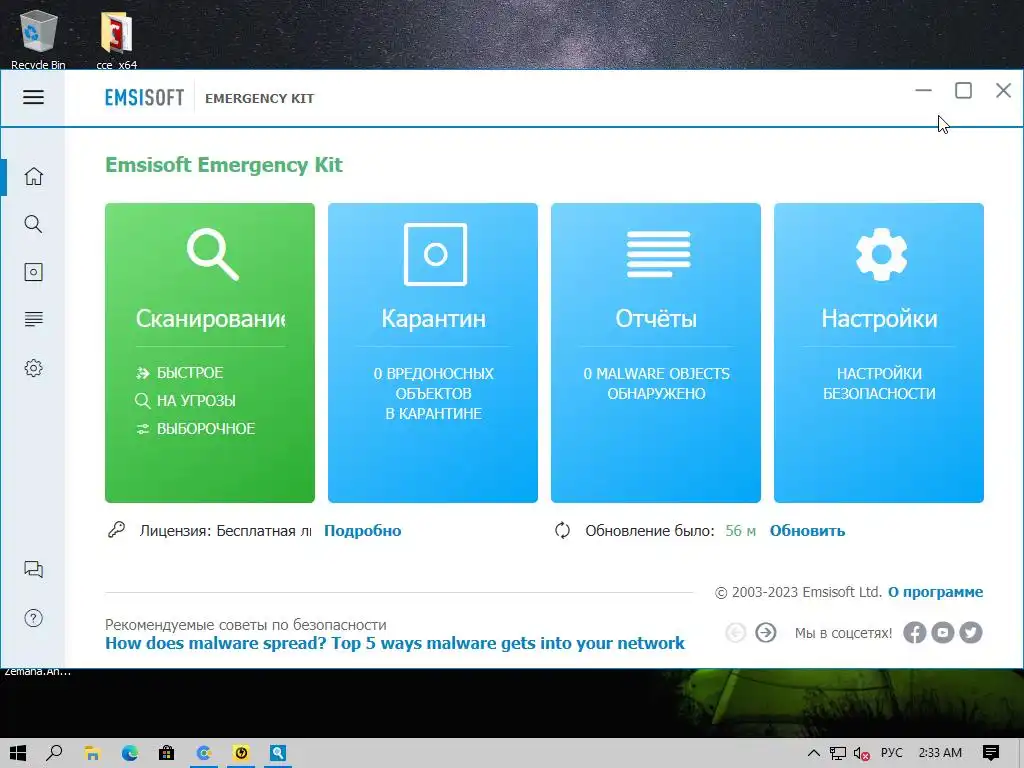
Task: Switch РУС input language indicator
Action: 891,753
